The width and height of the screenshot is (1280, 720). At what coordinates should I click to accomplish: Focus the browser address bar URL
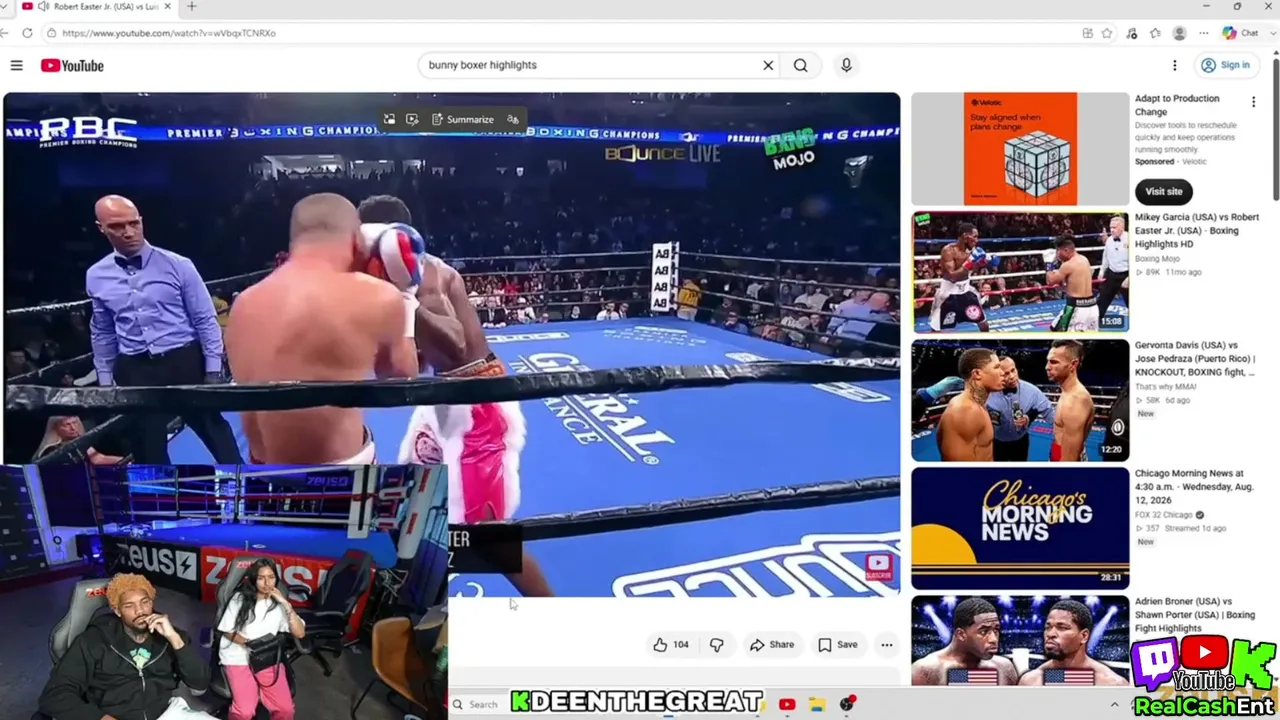coord(168,33)
